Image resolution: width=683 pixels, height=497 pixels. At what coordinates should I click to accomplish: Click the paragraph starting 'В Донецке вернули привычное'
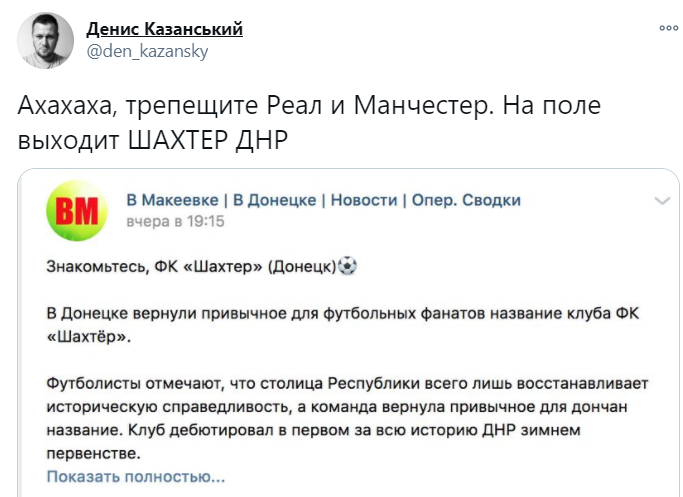pyautogui.click(x=343, y=325)
